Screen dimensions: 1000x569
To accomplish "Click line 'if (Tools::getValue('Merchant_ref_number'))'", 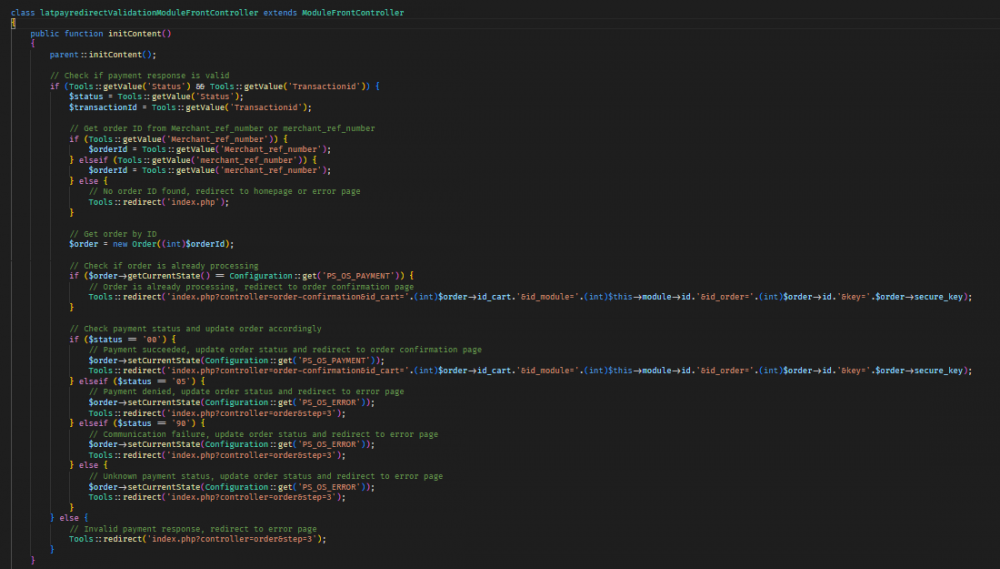I will (179, 139).
